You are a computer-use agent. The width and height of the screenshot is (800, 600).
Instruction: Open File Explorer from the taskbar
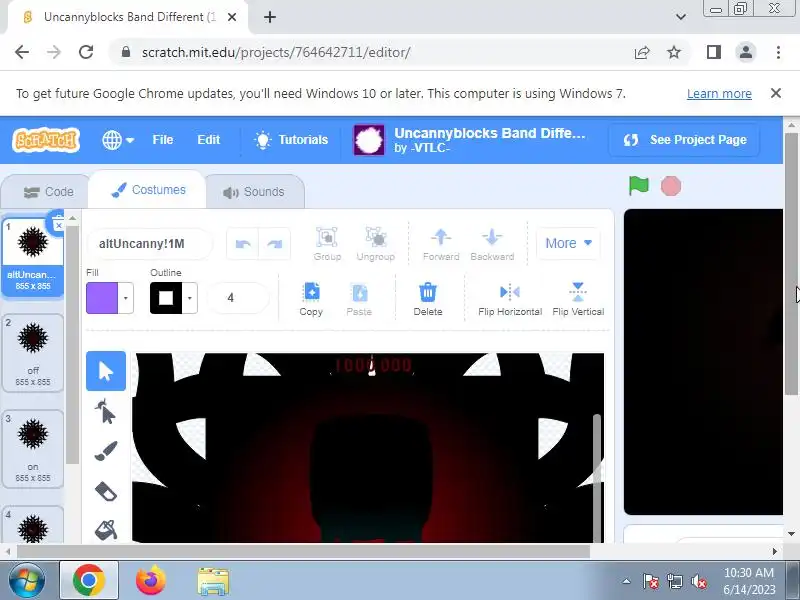(213, 581)
